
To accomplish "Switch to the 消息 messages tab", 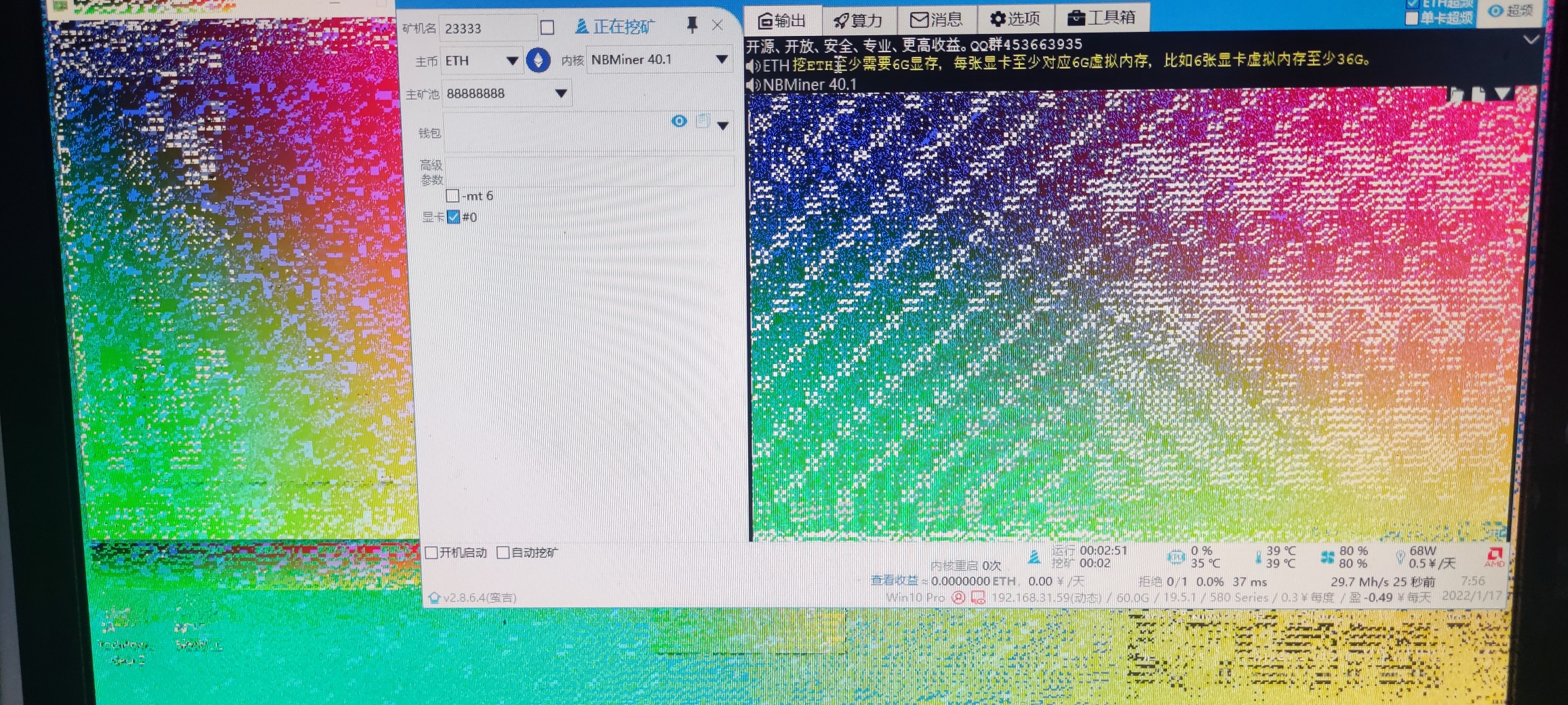I will (937, 20).
